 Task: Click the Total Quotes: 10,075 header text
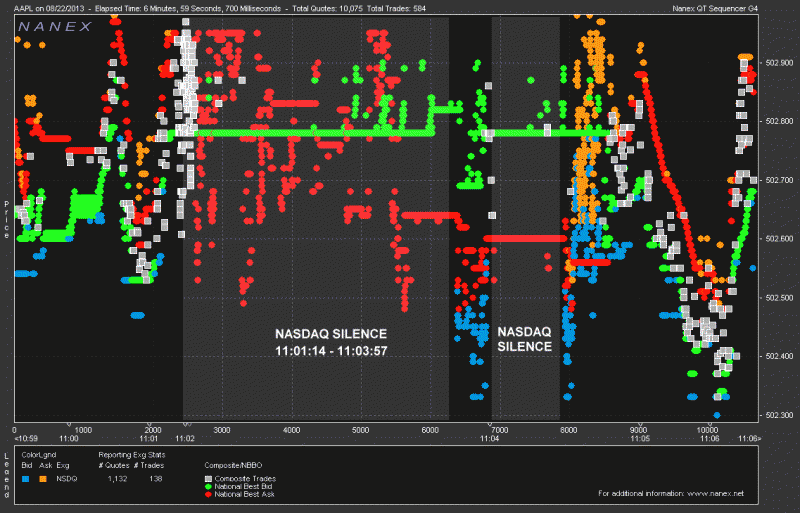coord(327,8)
